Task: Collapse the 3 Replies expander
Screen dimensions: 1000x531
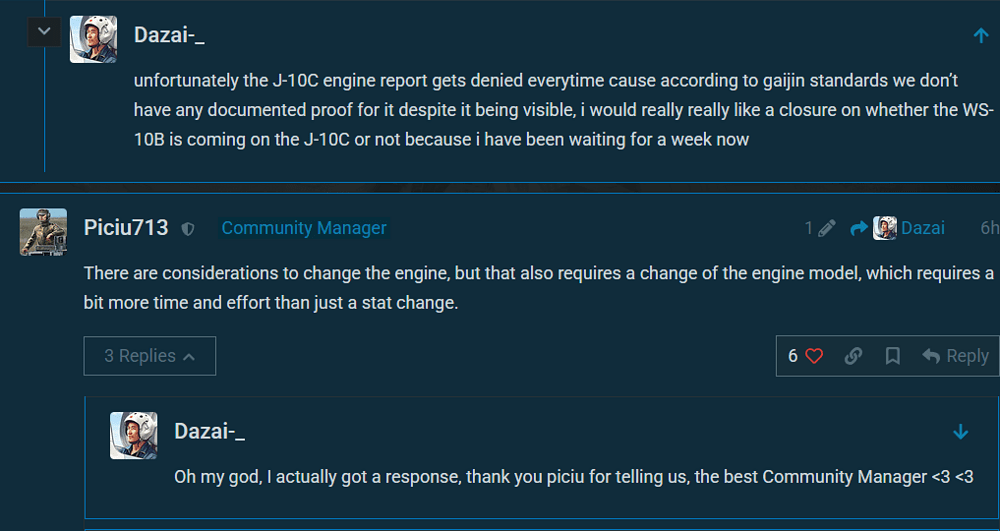Action: (150, 356)
